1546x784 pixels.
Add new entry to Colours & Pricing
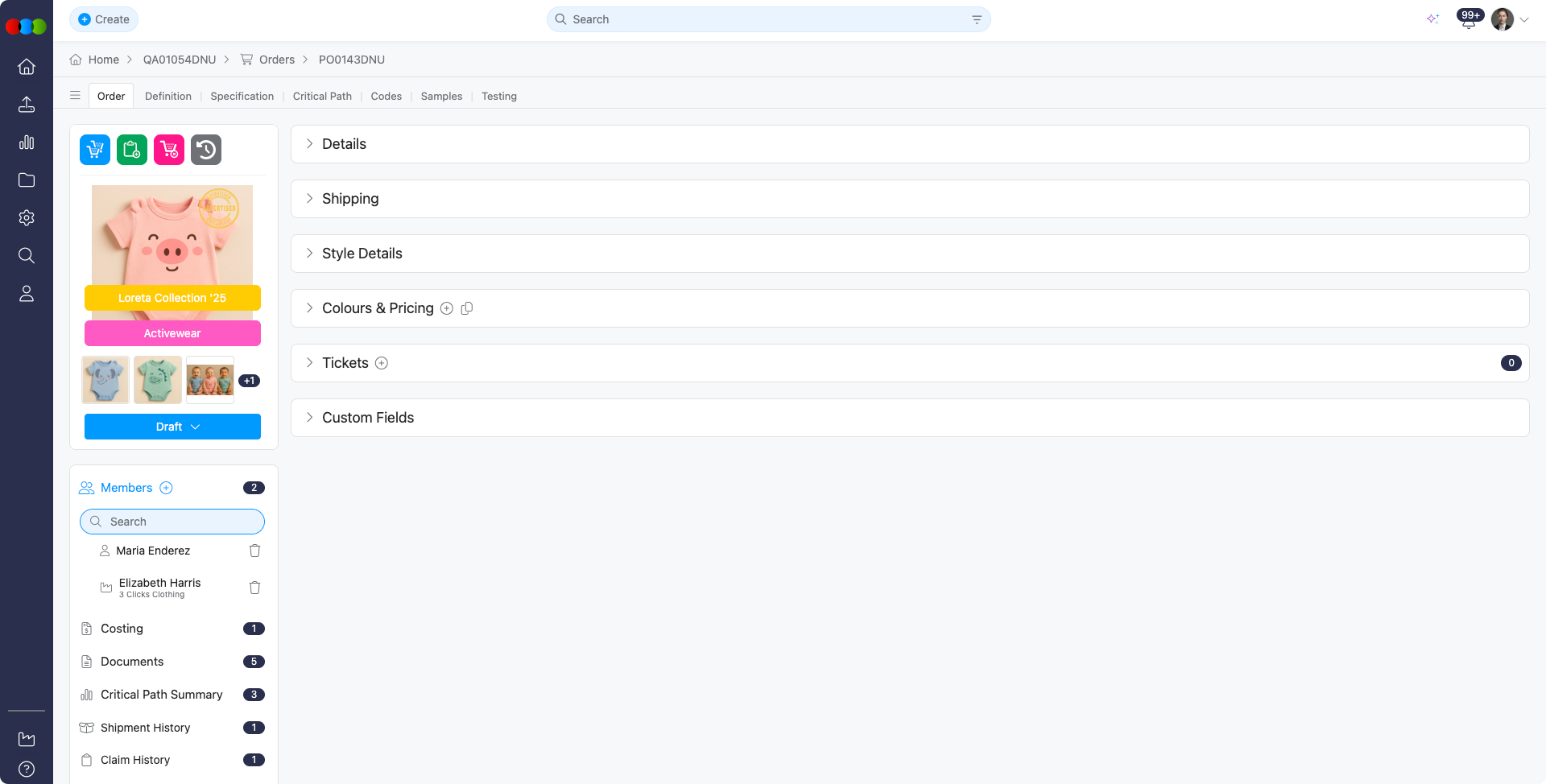(447, 308)
